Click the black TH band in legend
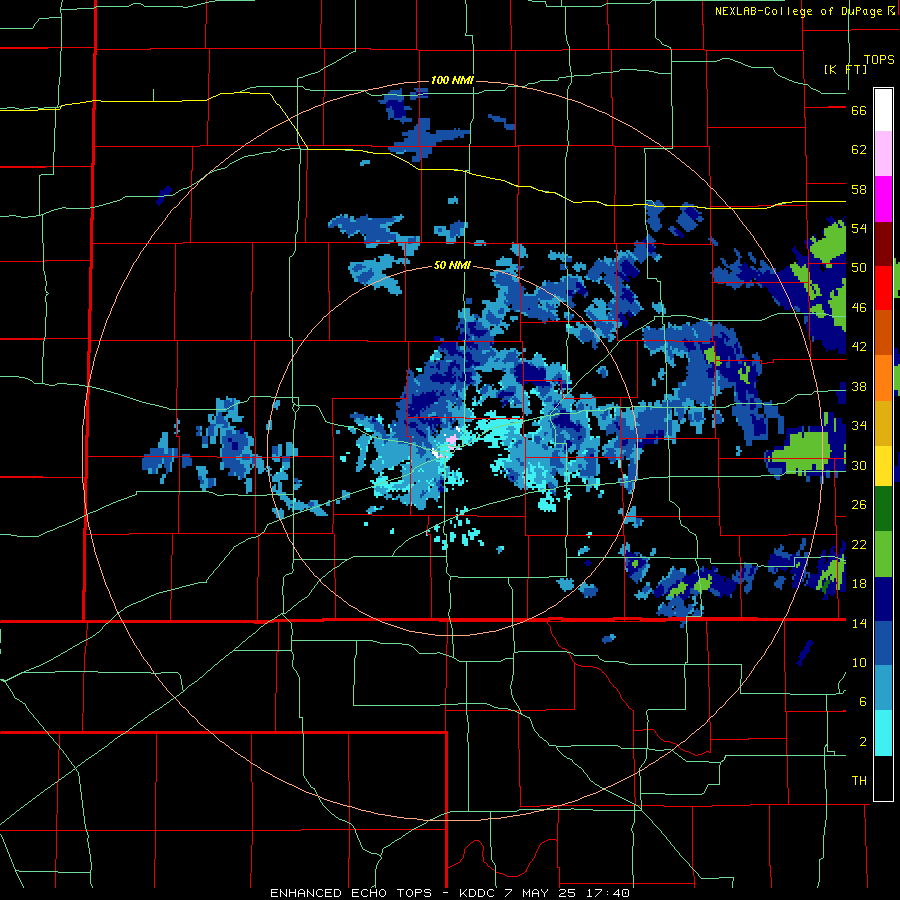 click(x=883, y=778)
